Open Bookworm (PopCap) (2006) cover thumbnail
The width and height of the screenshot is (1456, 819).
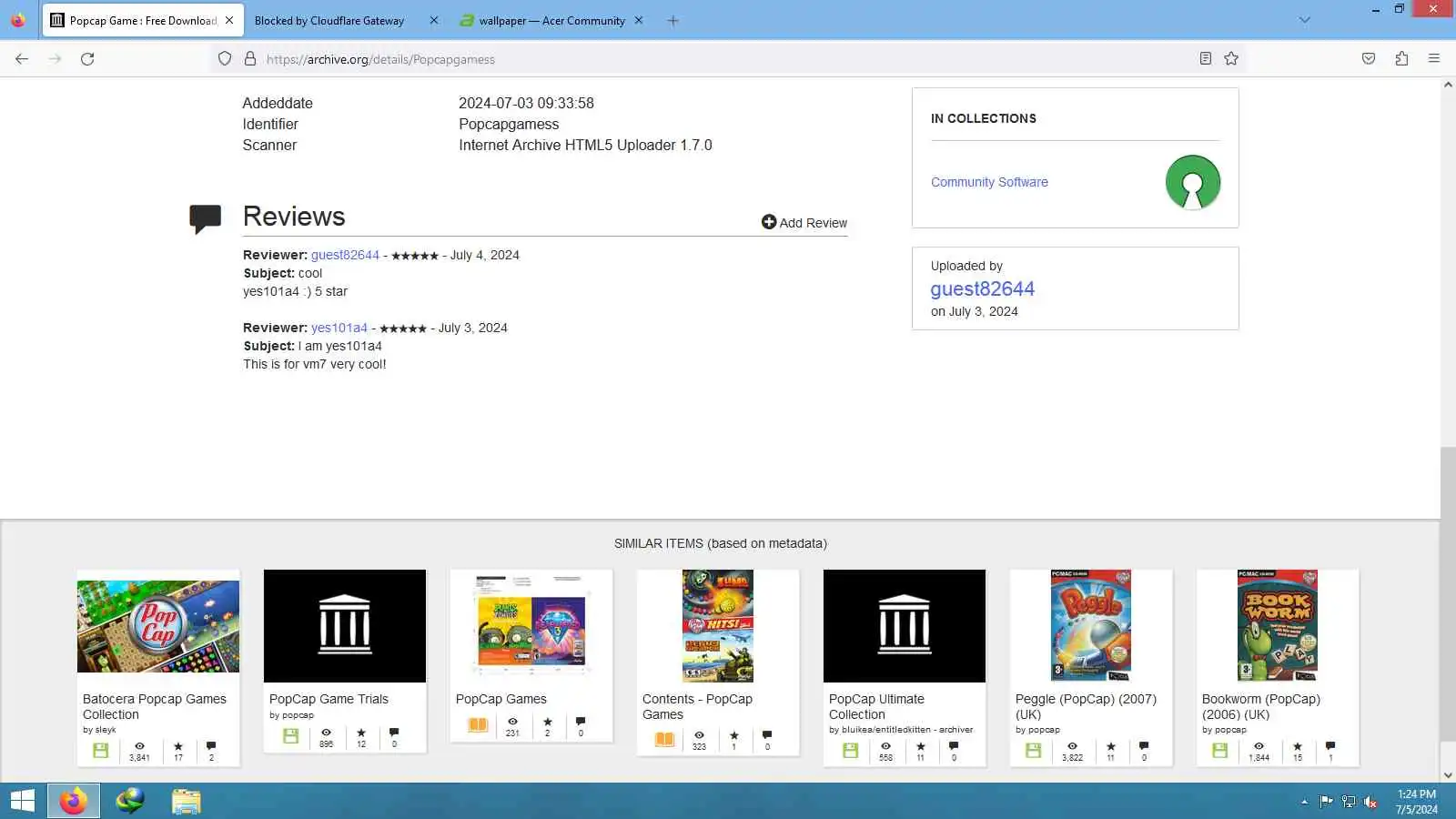1278,626
